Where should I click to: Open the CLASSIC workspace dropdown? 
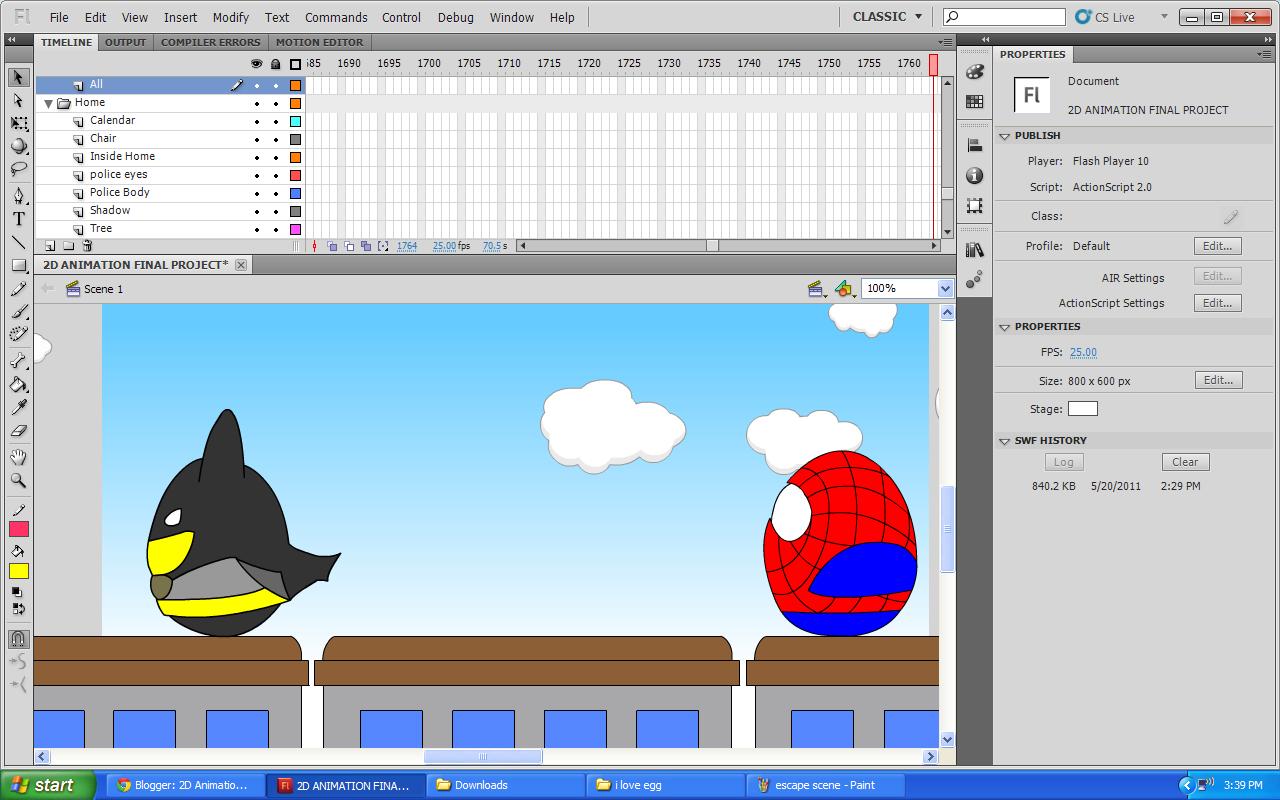[888, 17]
